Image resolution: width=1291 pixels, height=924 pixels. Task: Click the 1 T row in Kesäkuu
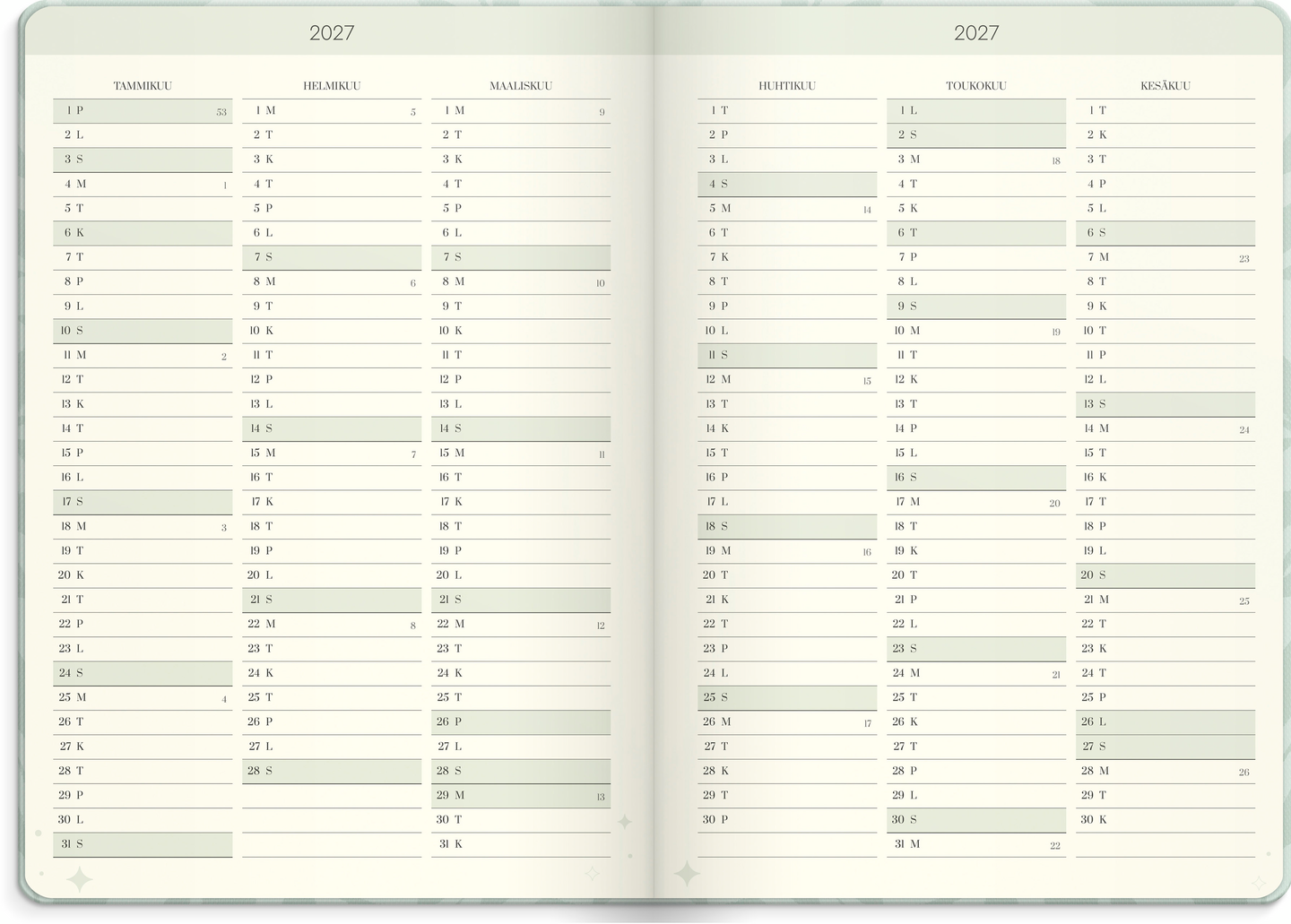[1165, 110]
